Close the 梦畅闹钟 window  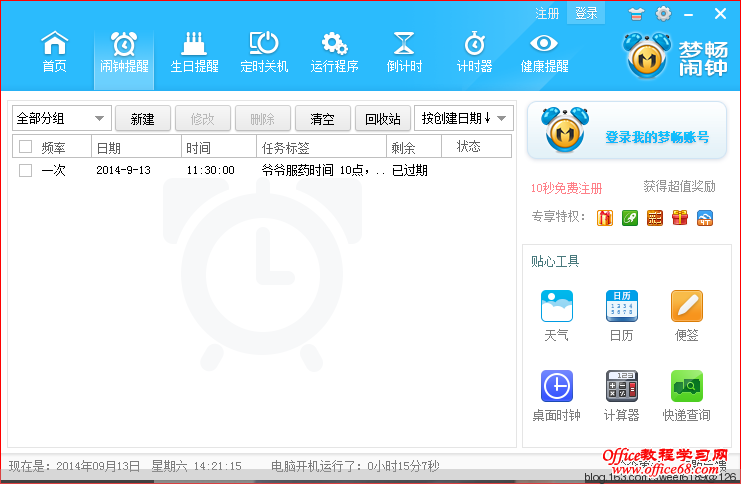pyautogui.click(x=720, y=14)
